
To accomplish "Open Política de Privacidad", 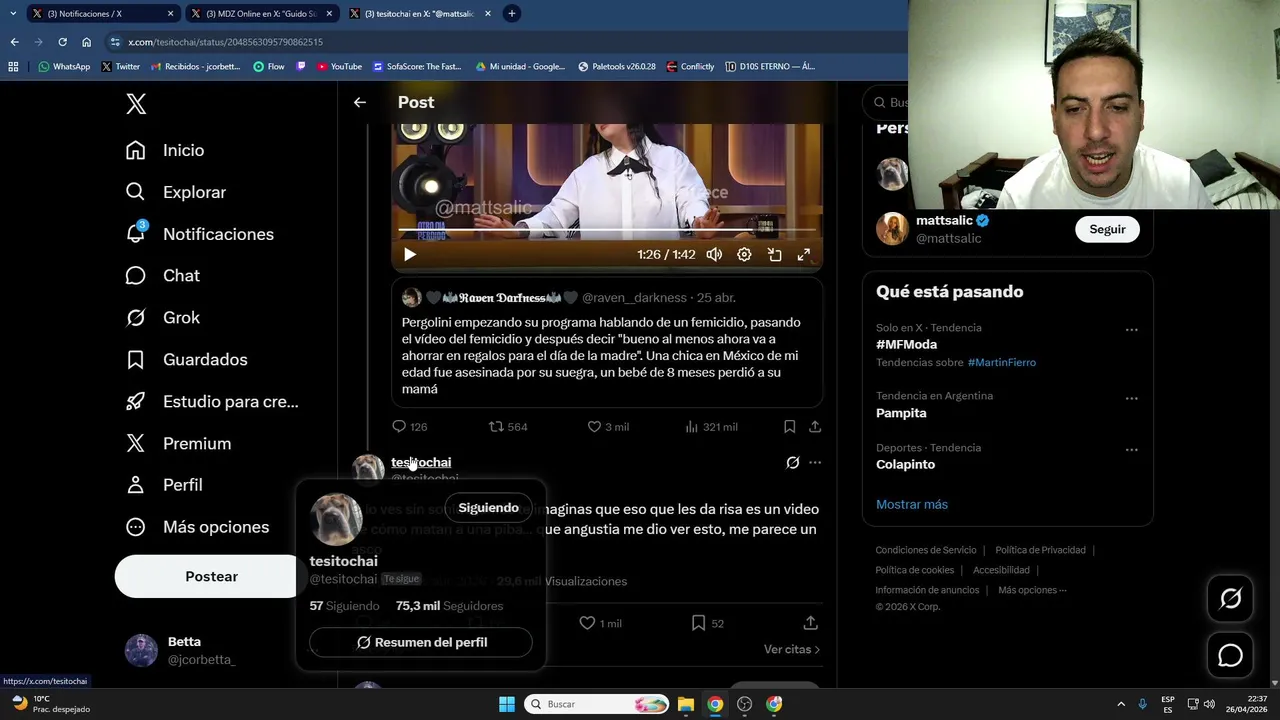I will [x=1040, y=550].
